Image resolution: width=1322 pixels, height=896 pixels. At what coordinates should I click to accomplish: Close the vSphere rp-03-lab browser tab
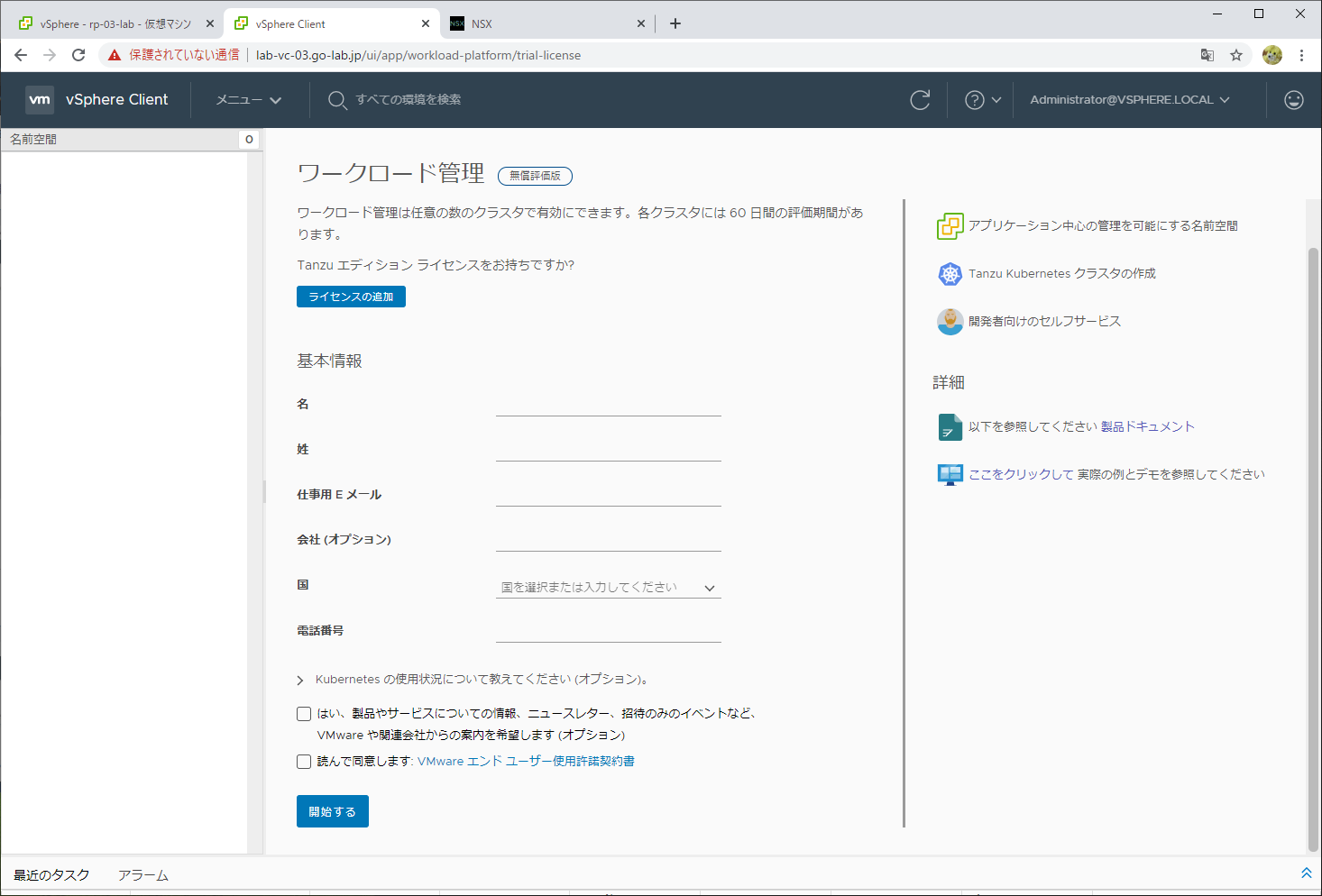(x=210, y=23)
